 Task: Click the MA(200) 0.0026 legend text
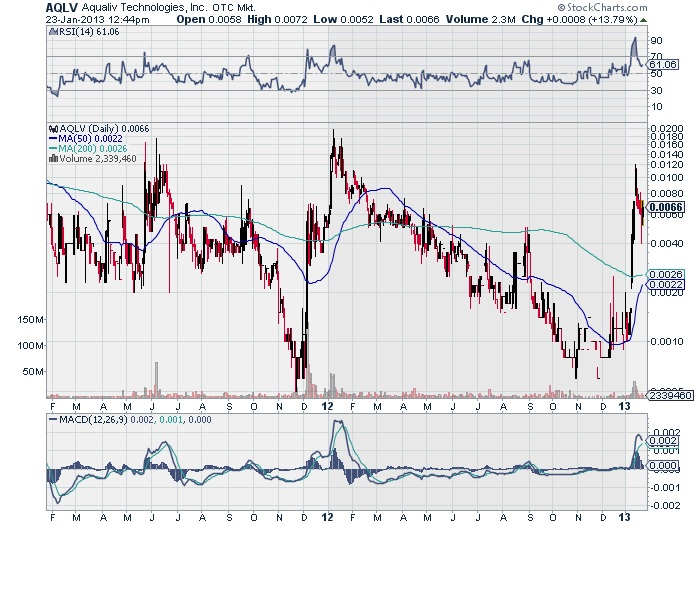coord(93,149)
